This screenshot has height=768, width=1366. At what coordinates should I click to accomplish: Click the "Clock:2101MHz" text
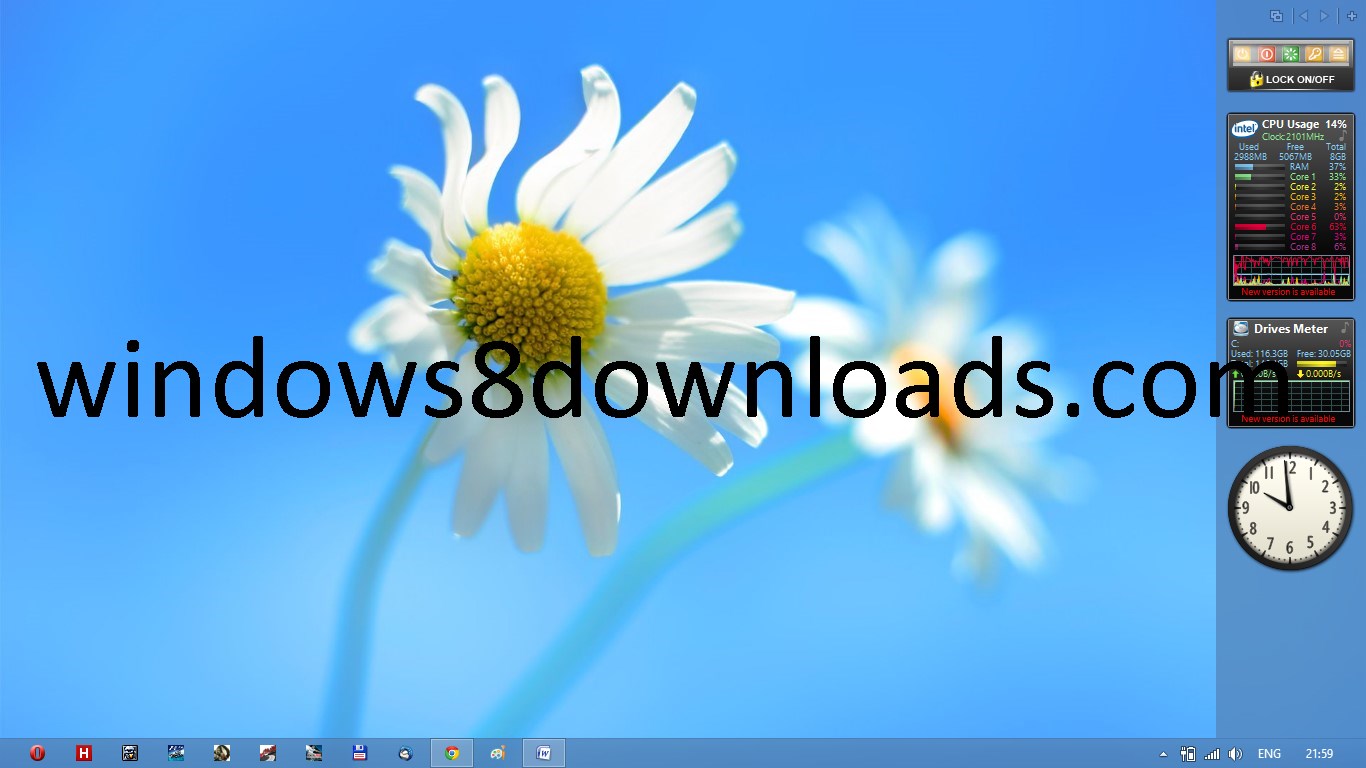click(1293, 137)
